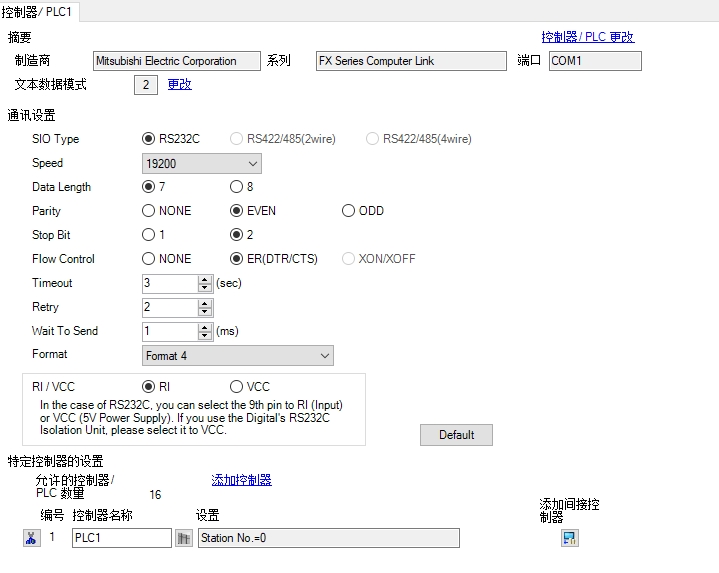Screen dimensions: 719x573
Task: Click the Default button
Action: [x=456, y=435]
